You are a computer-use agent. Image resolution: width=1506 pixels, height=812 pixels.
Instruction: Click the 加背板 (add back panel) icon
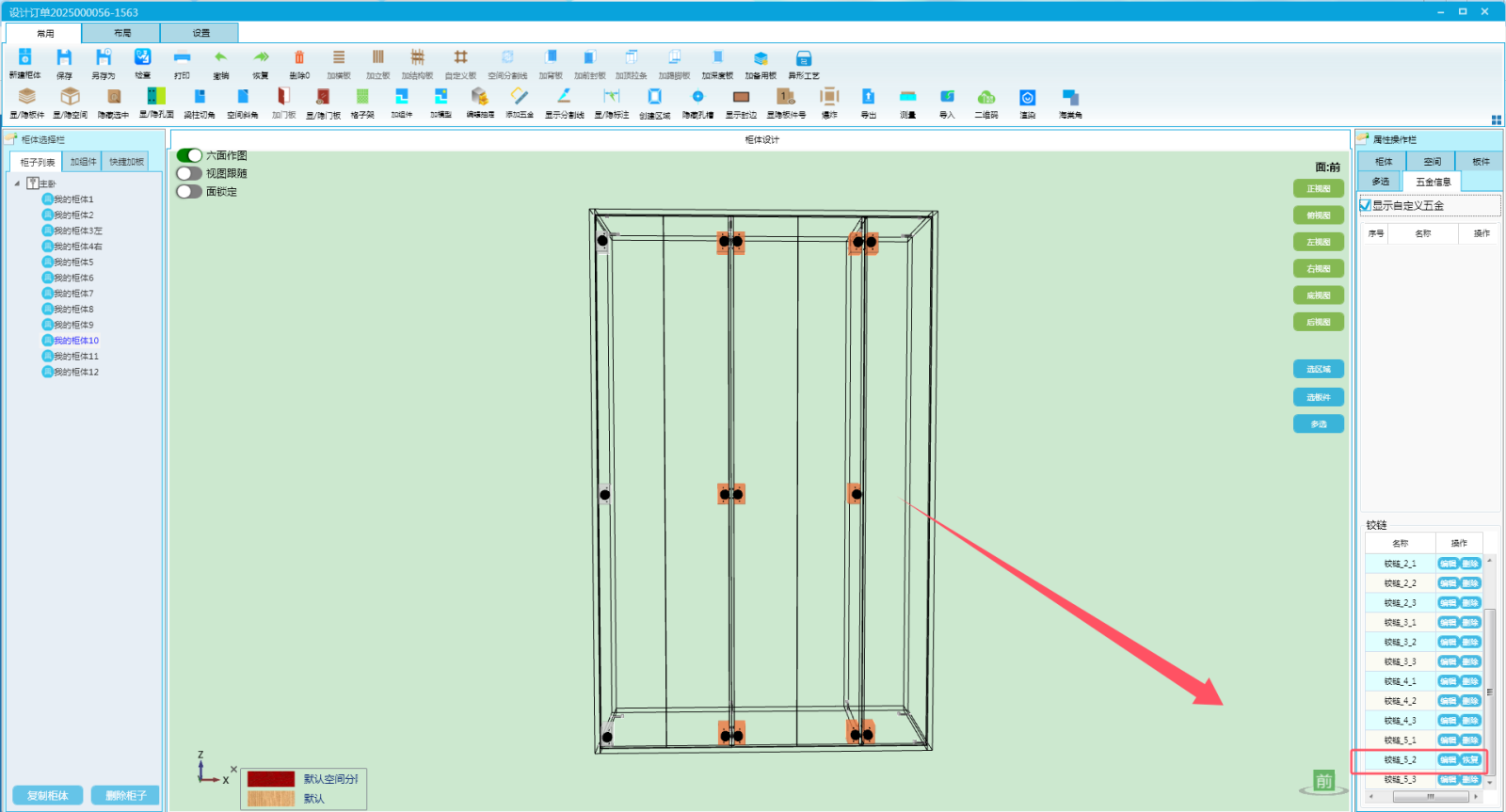click(551, 57)
